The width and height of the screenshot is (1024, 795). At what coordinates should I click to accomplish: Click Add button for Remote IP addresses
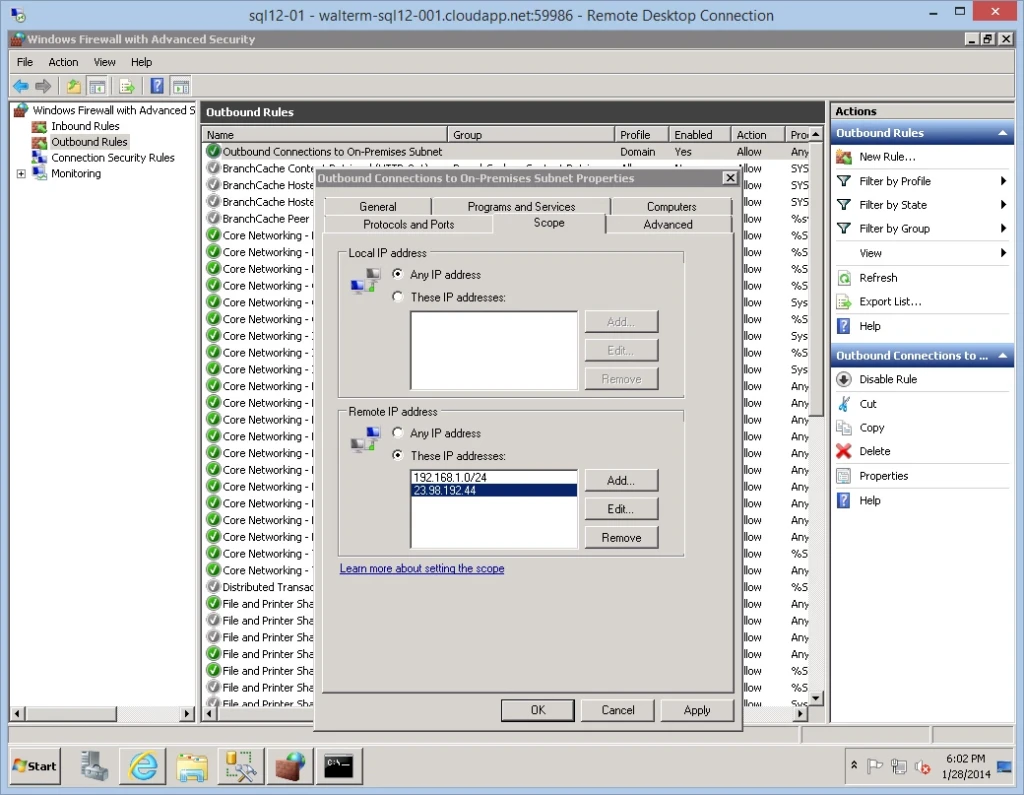click(x=621, y=480)
